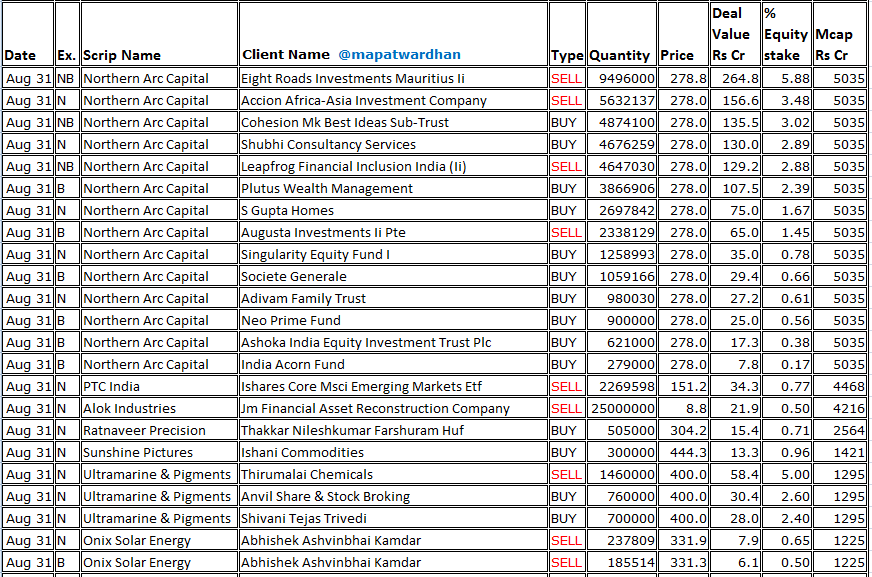Click Societe Generale cell
This screenshot has height=577, width=872.
pyautogui.click(x=393, y=276)
